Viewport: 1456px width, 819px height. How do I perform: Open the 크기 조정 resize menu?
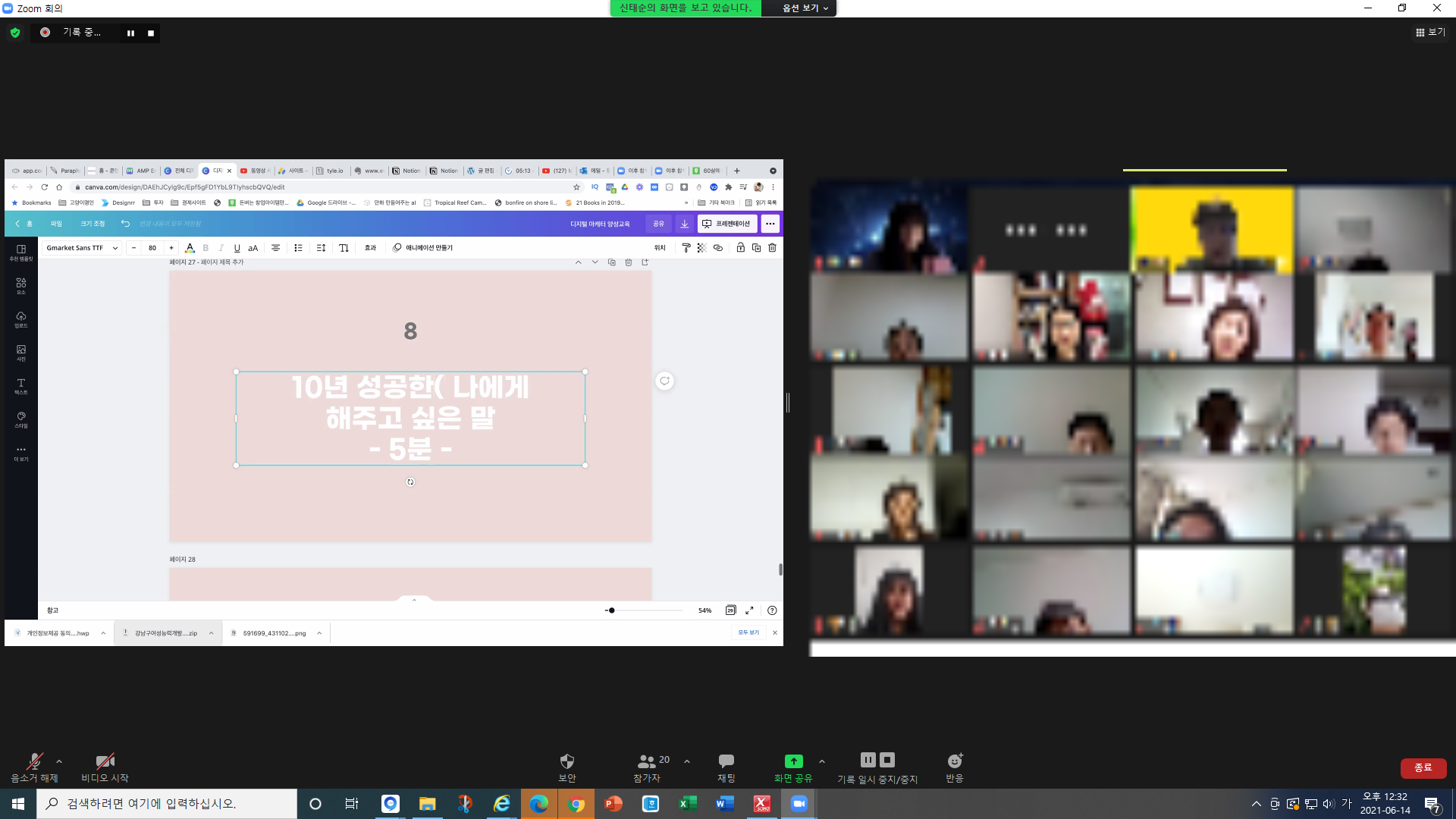pos(93,224)
